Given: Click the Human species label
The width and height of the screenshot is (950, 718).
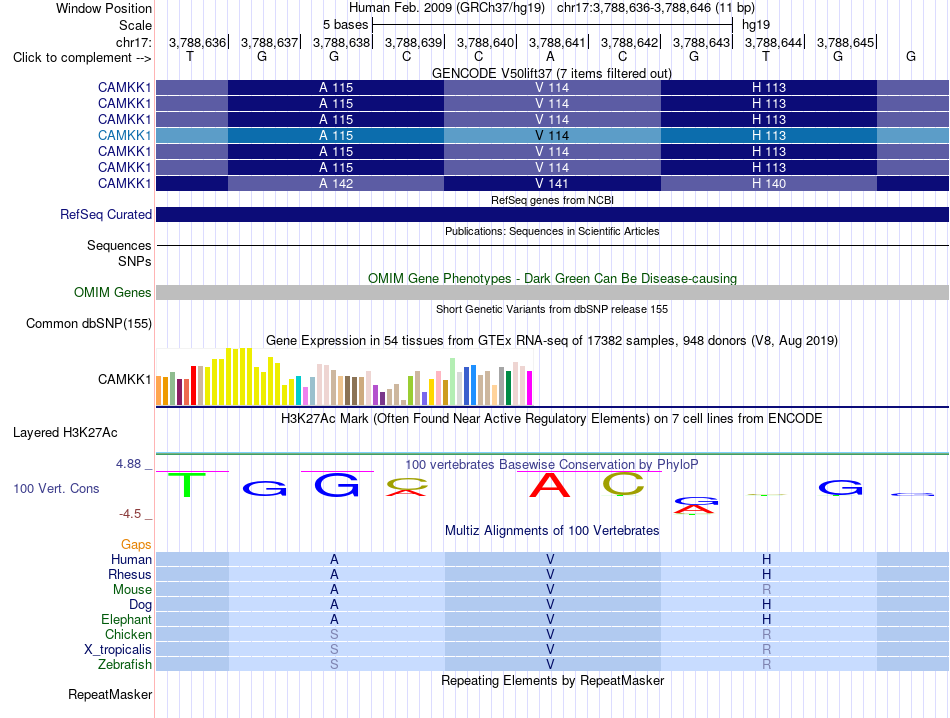Looking at the screenshot, I should [131, 559].
